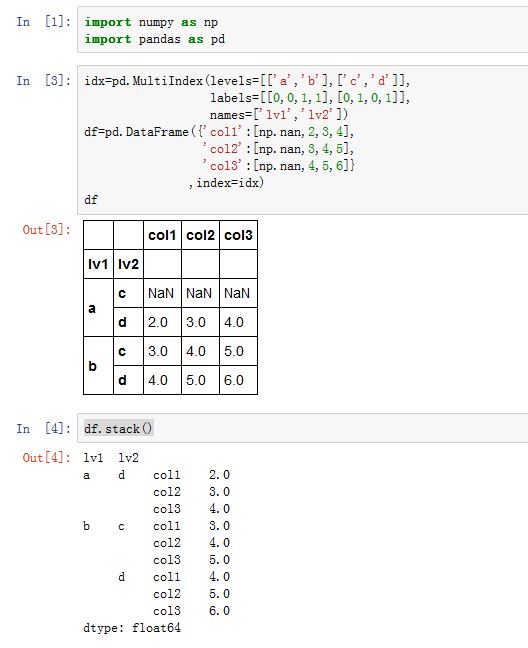Screen dimensions: 528x648
Task: Click index label 'a' in the table
Action: [x=98, y=308]
